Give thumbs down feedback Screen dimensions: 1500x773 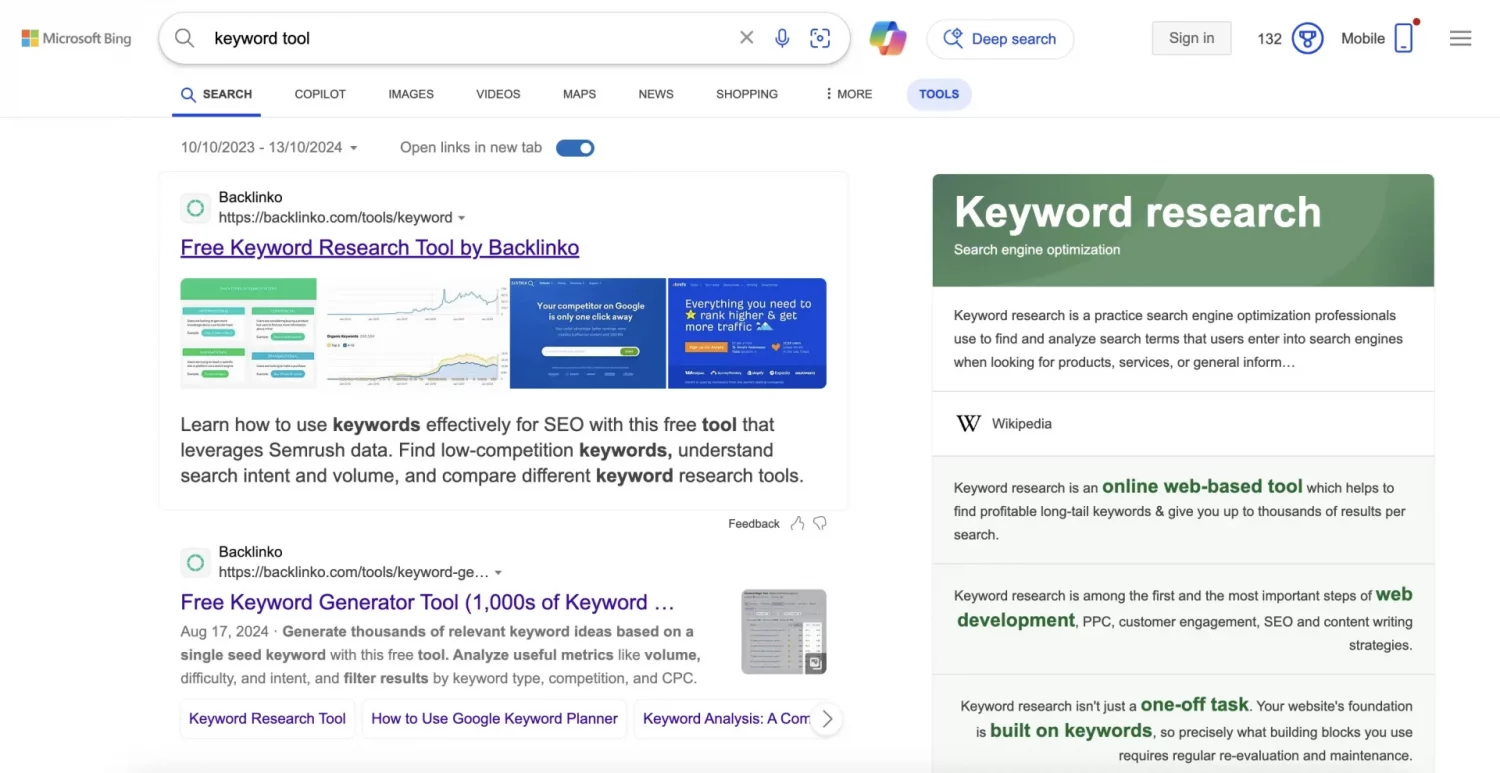click(x=820, y=523)
